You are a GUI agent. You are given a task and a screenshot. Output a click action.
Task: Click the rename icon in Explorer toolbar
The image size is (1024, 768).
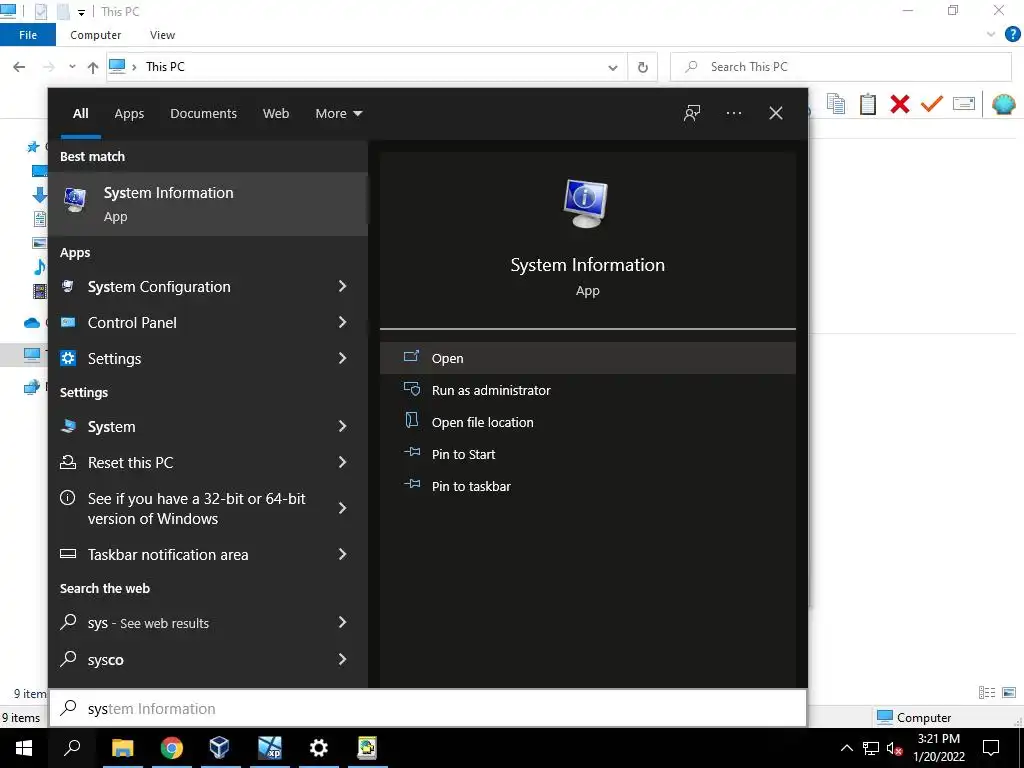[964, 104]
